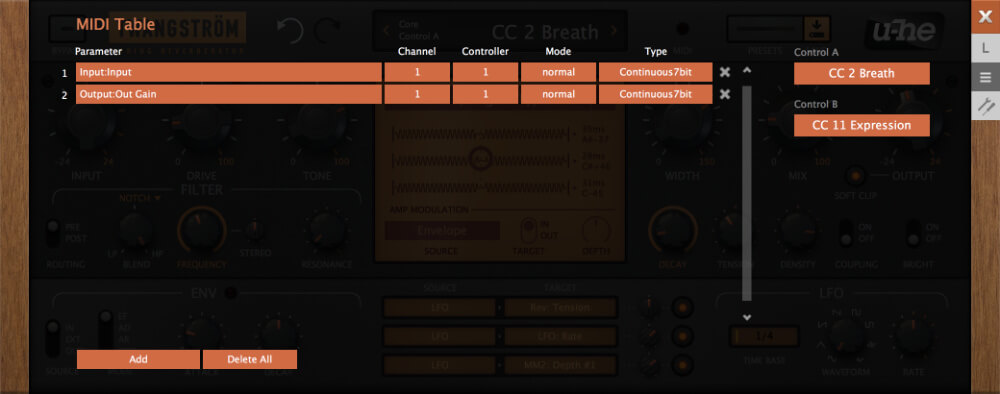Screen dimensions: 1000x394
Task: Change Controller number for Output:Out Gain row
Action: (x=485, y=94)
